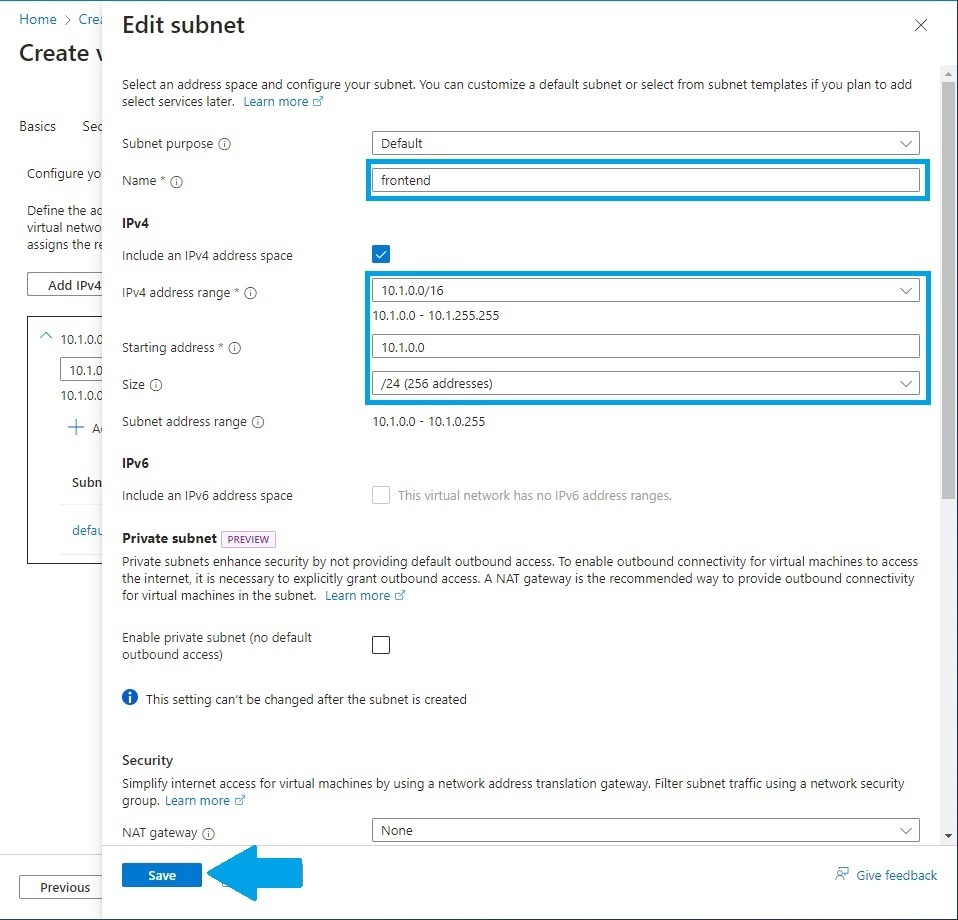Expand the IPv4 address range dropdown

coord(645,291)
